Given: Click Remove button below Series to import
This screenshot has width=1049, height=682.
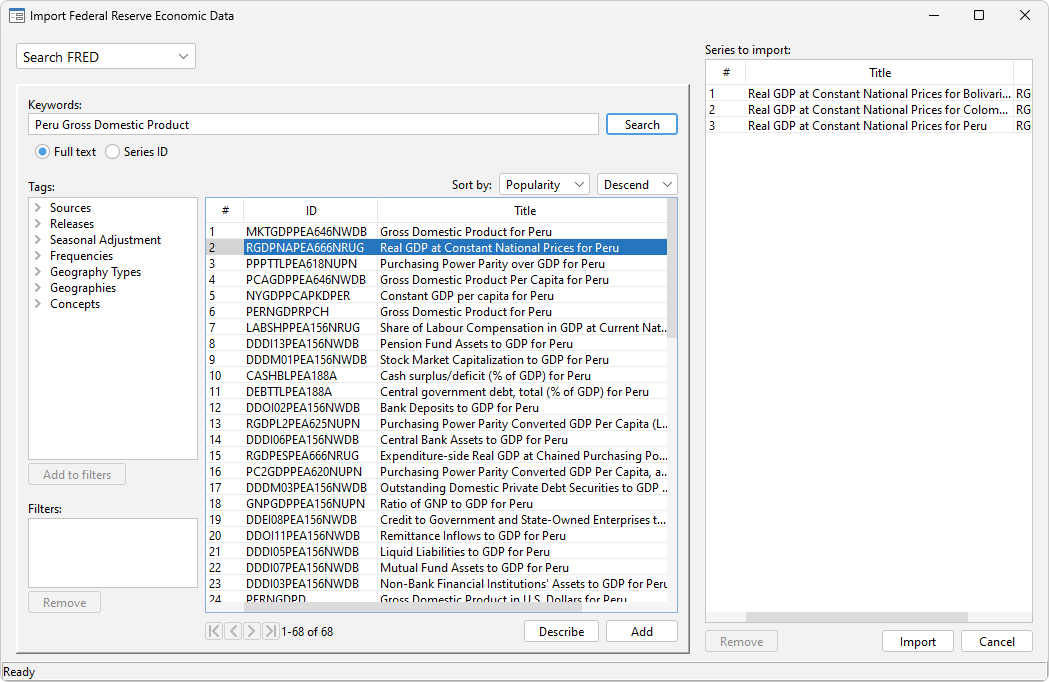Looking at the screenshot, I should click(741, 641).
